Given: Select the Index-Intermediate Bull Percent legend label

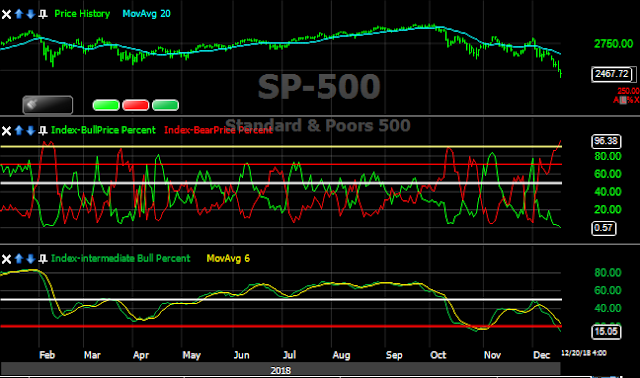Looking at the screenshot, I should click(x=120, y=258).
